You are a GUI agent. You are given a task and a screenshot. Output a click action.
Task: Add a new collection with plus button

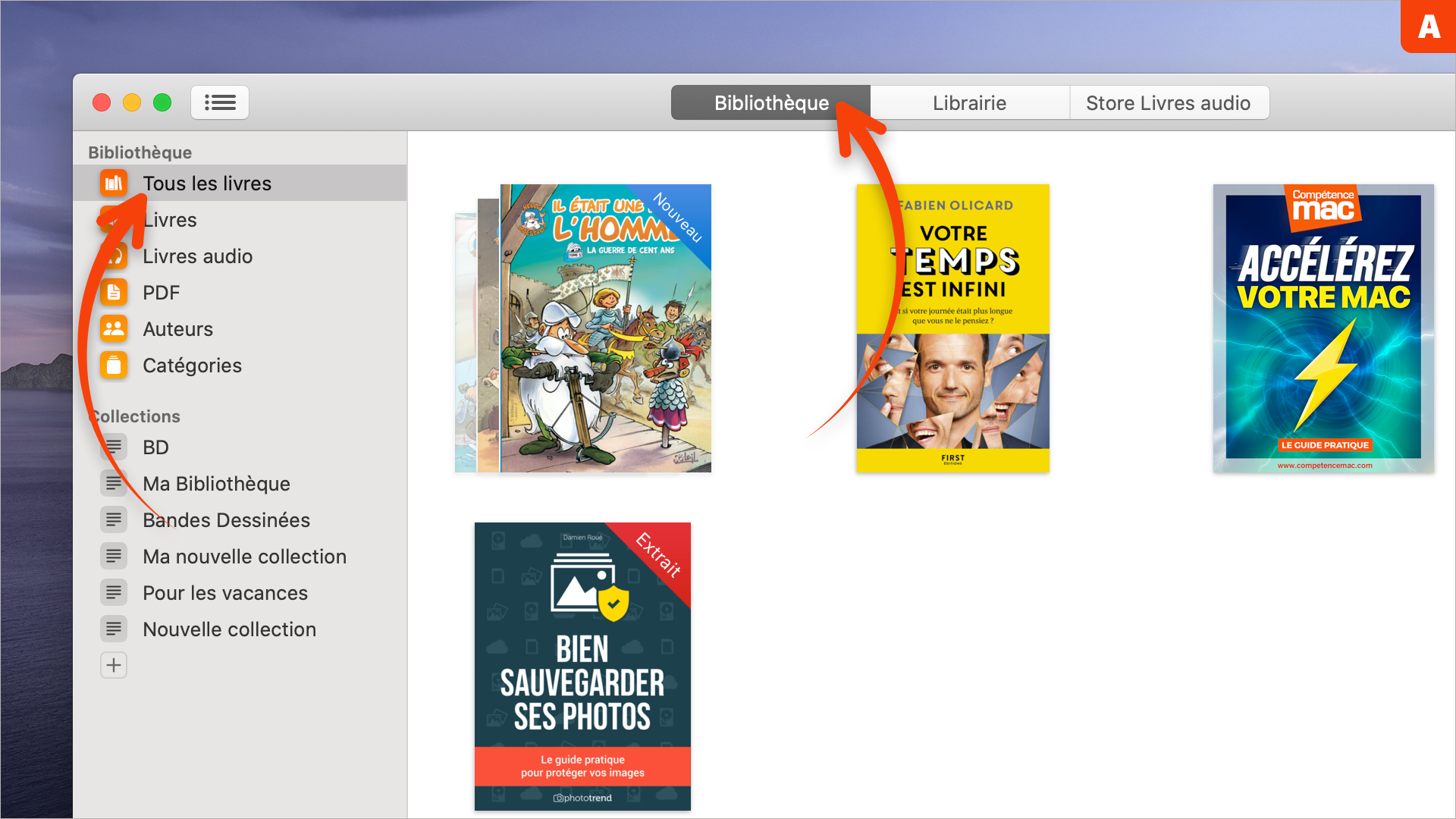(114, 665)
